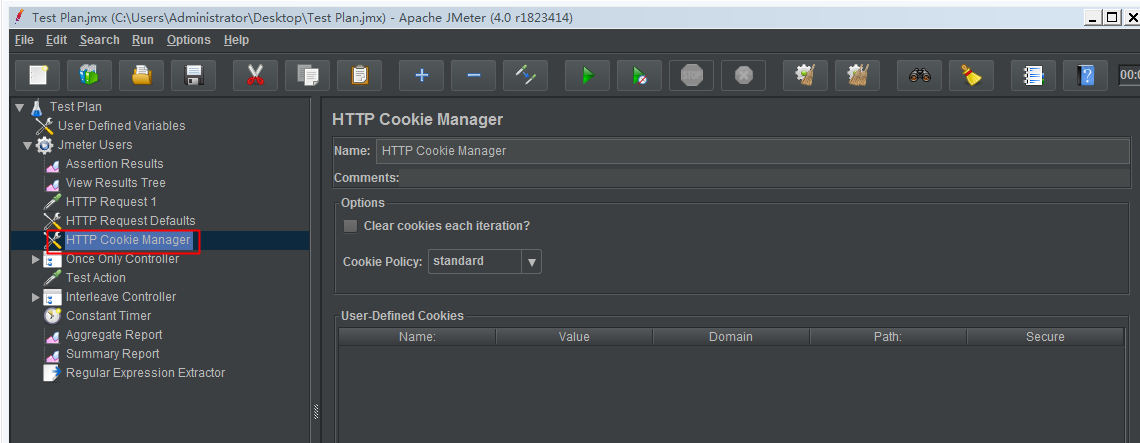1140x443 pixels.
Task: Open the Edit menu
Action: point(56,40)
